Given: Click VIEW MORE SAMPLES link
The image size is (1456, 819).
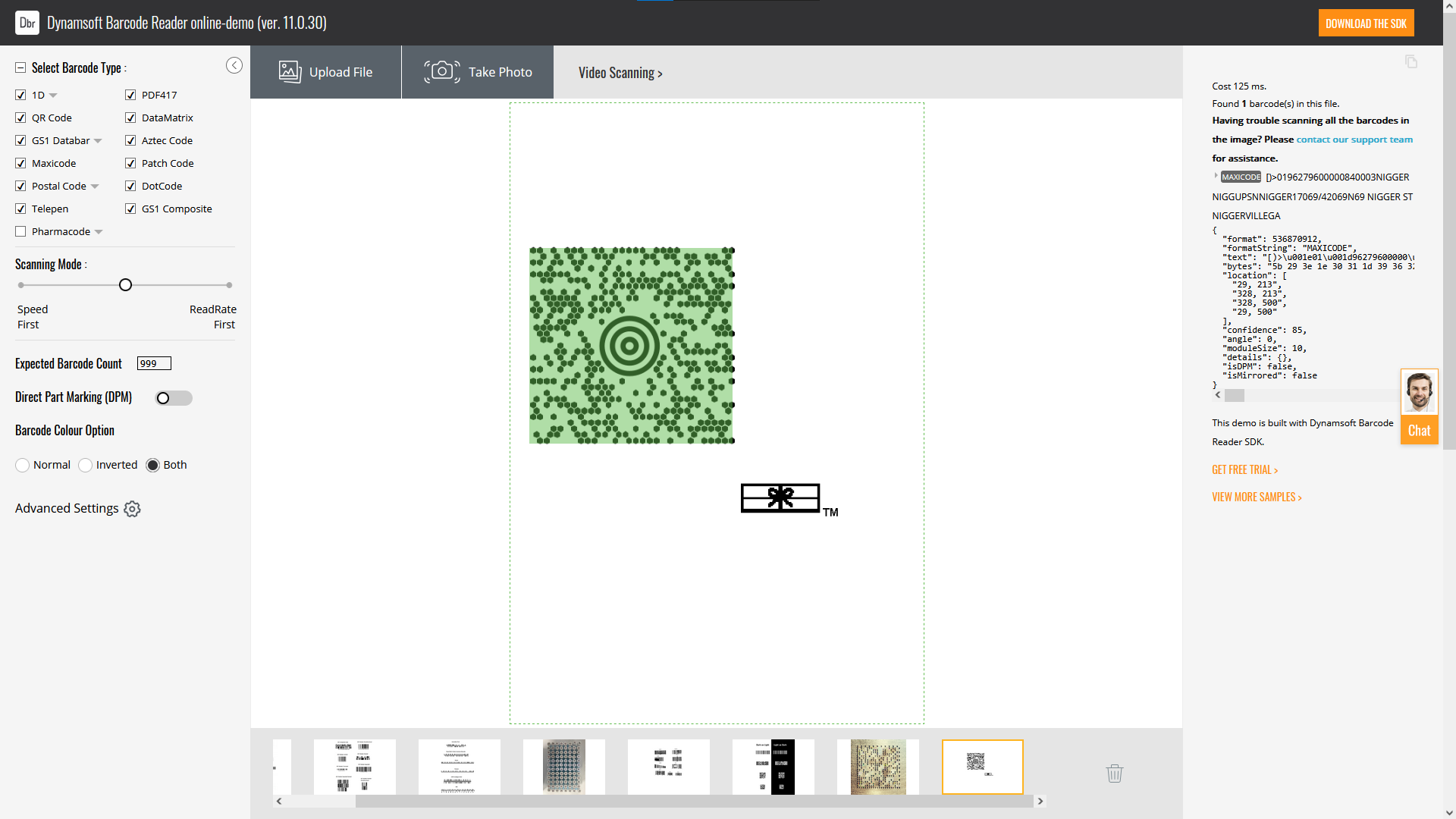Looking at the screenshot, I should coord(1257,497).
